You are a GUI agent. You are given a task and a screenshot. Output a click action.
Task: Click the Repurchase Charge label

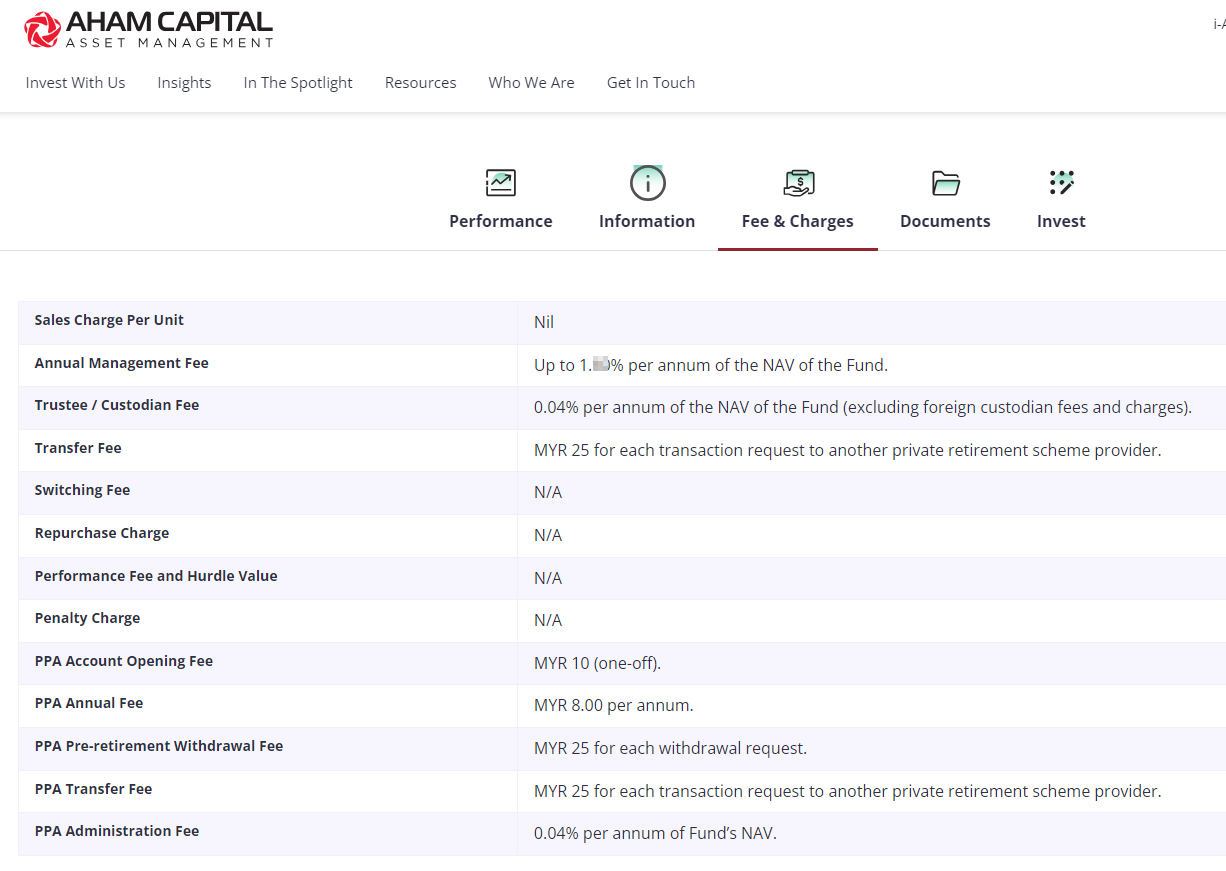[x=102, y=533]
